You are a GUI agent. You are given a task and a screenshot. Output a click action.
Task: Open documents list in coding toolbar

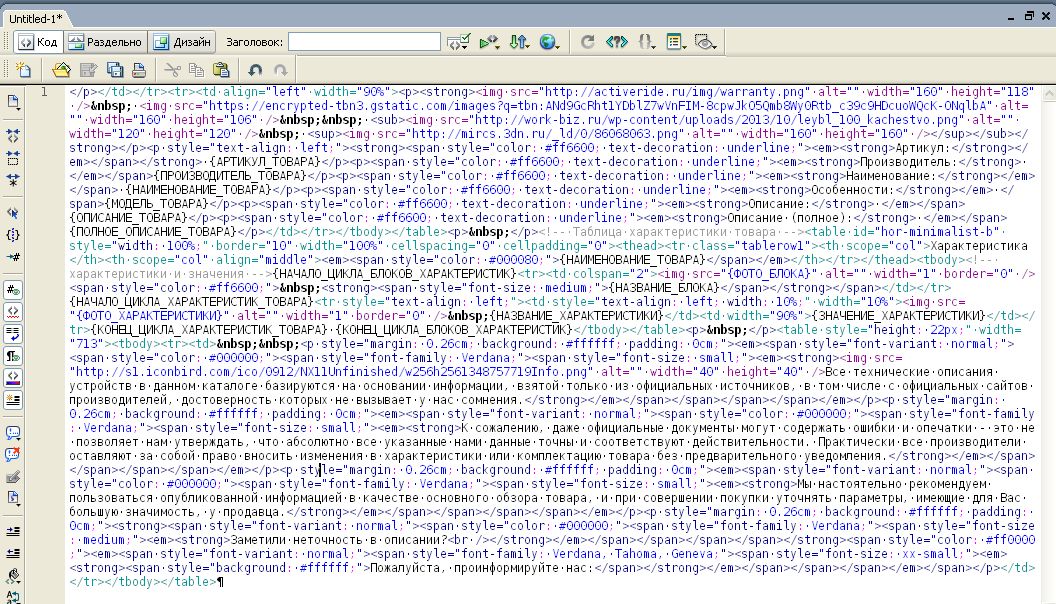(x=13, y=102)
